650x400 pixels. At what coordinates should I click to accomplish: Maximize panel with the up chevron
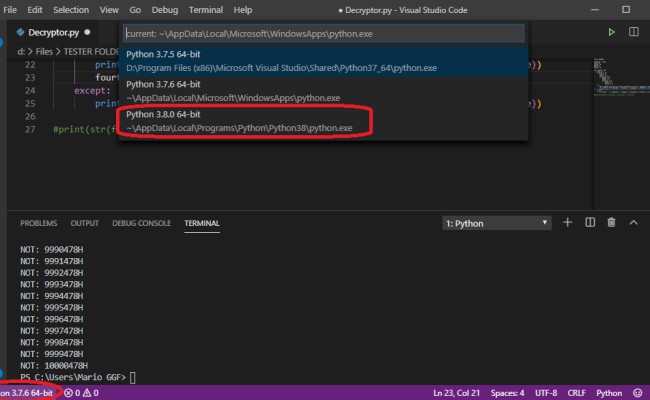coord(633,223)
